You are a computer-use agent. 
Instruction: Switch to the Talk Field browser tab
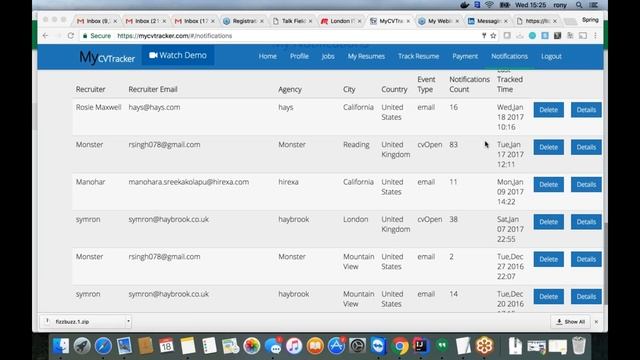293,21
